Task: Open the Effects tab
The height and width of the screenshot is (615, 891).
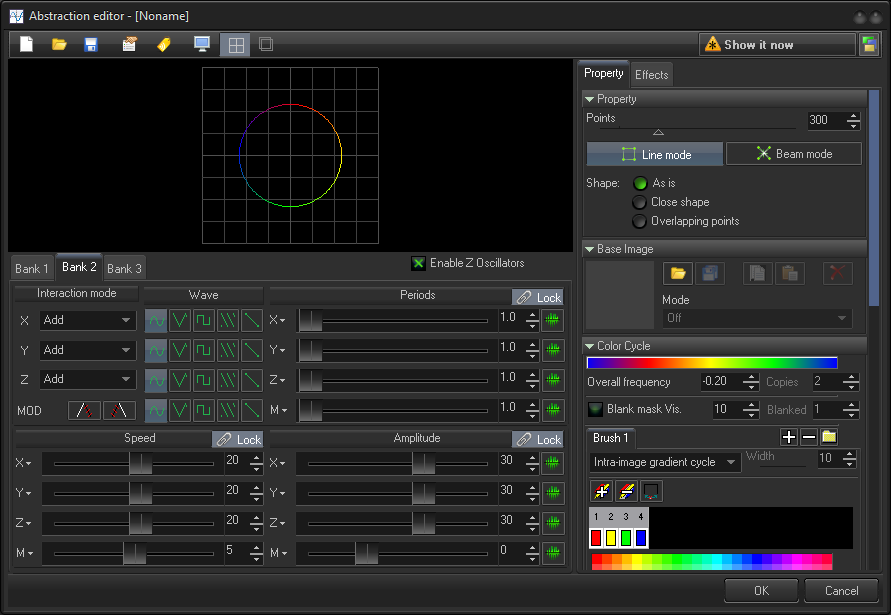Action: click(x=651, y=75)
